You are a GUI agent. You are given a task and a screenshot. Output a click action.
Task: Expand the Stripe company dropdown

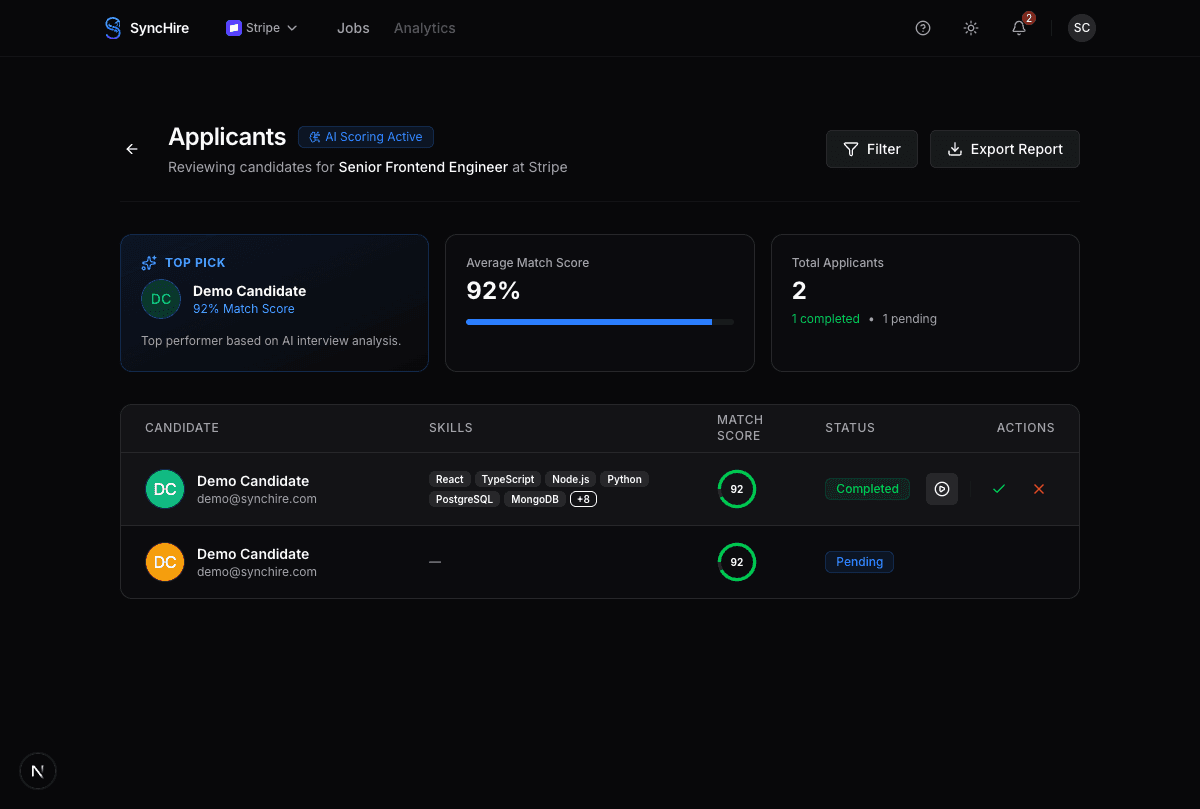tap(262, 28)
